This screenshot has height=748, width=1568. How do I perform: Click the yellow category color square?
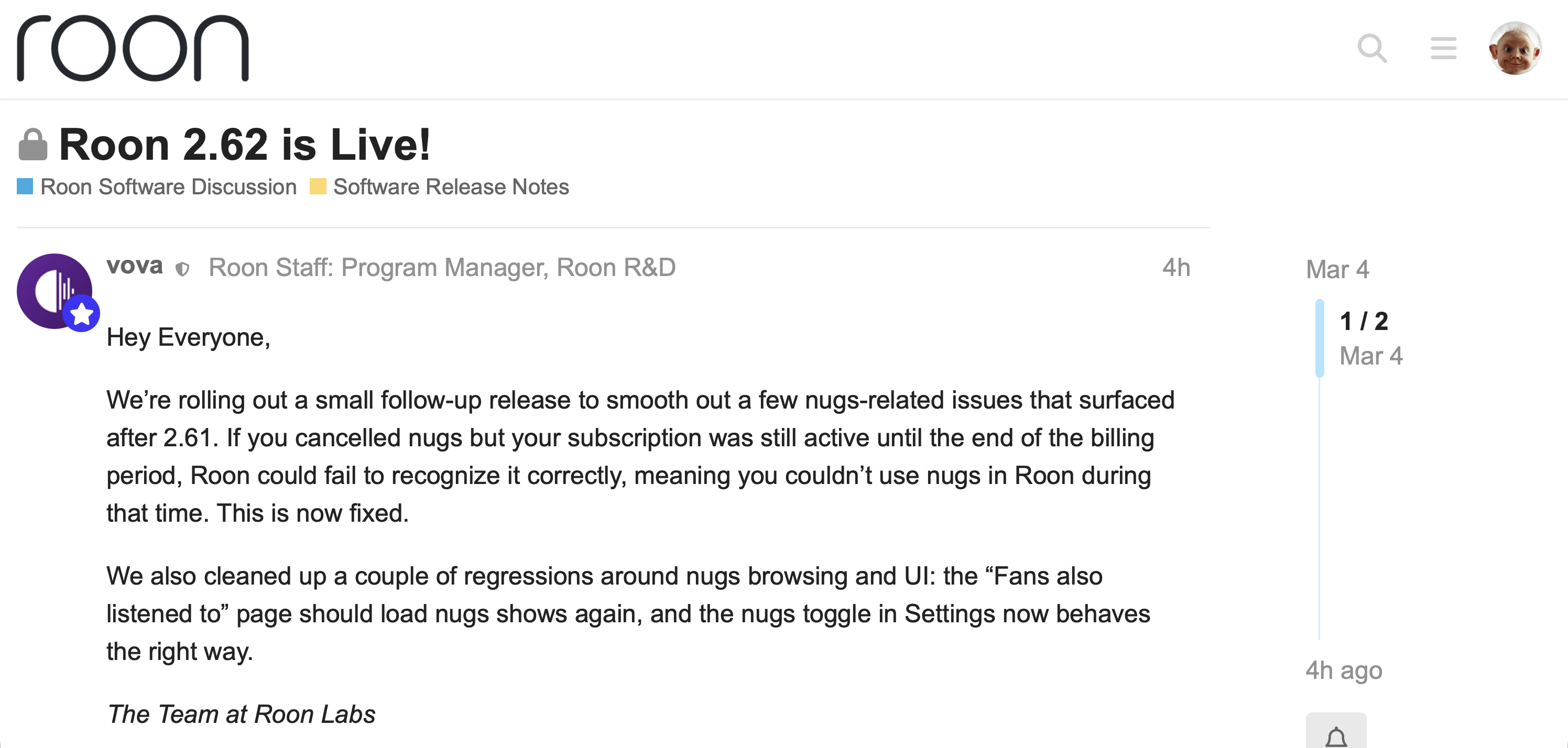(x=318, y=186)
